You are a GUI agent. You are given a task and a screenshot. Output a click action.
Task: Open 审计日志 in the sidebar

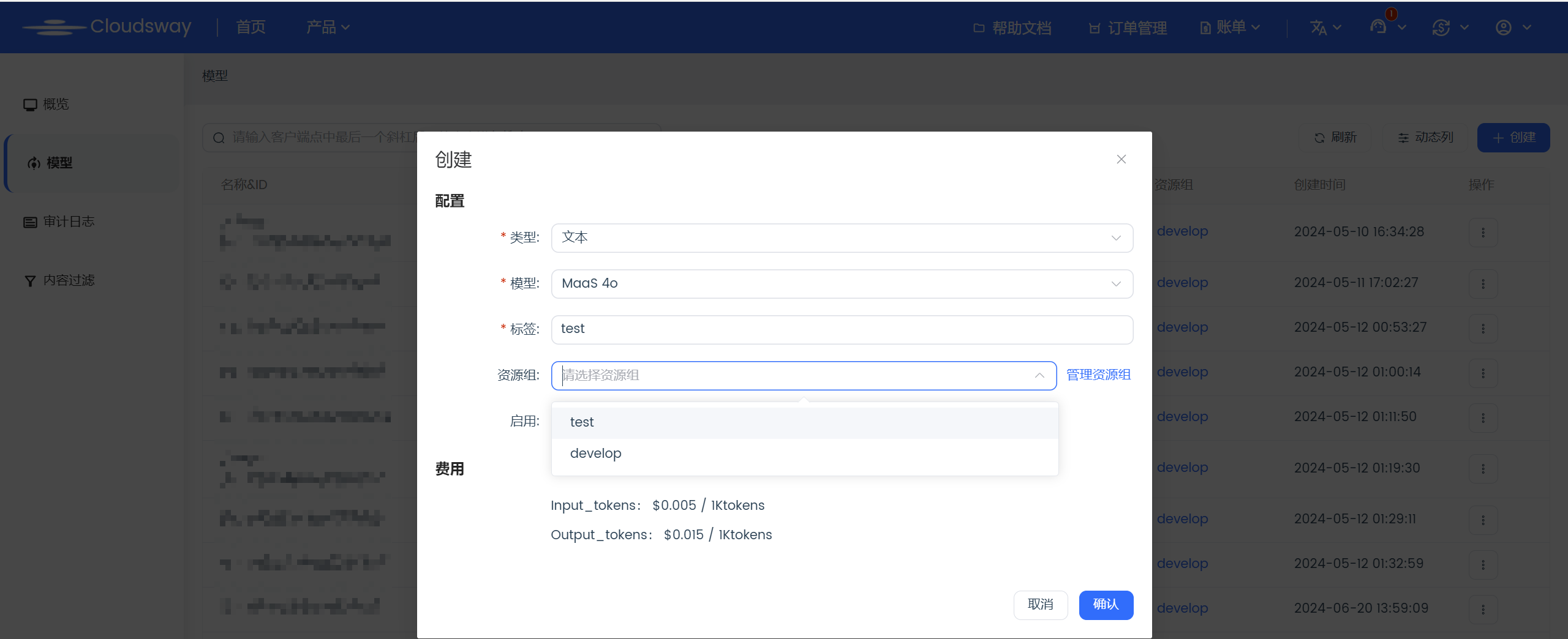click(x=69, y=222)
